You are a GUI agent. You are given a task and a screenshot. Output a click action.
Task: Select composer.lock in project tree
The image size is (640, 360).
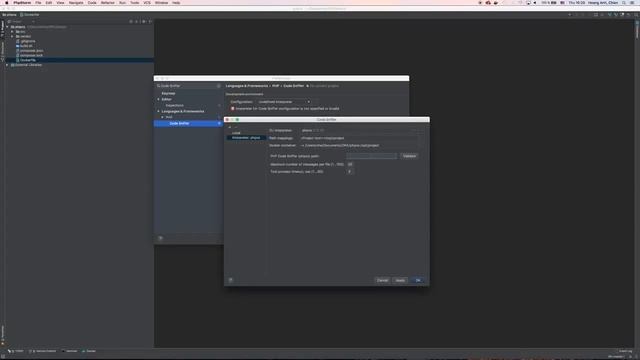31,55
